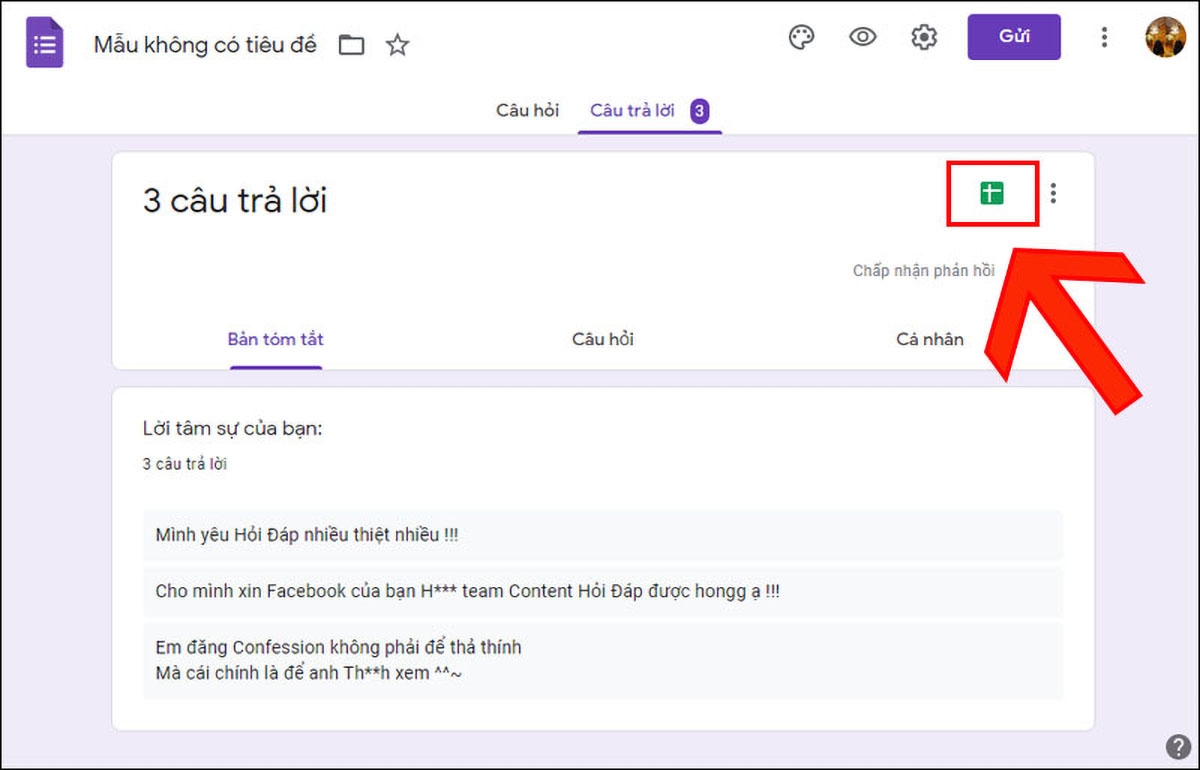This screenshot has height=770, width=1200.
Task: Open the top-right more options menu
Action: pyautogui.click(x=1104, y=37)
